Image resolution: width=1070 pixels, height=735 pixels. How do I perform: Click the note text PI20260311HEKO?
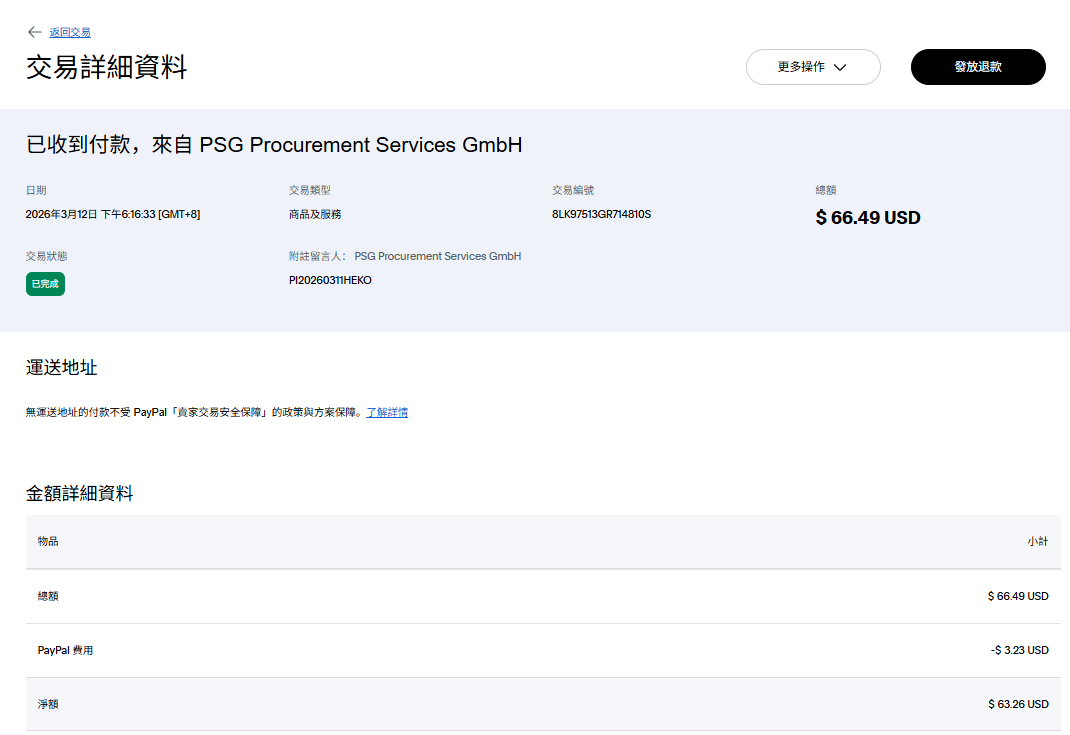330,280
